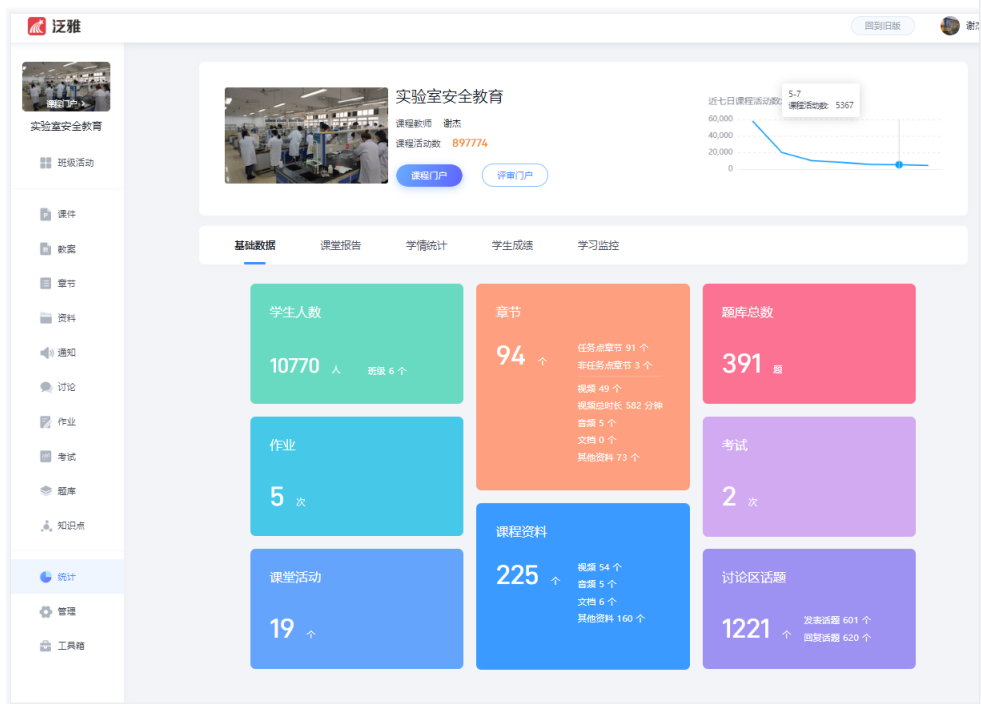
Task: Click the course thumbnail in the sidebar
Action: (66, 87)
